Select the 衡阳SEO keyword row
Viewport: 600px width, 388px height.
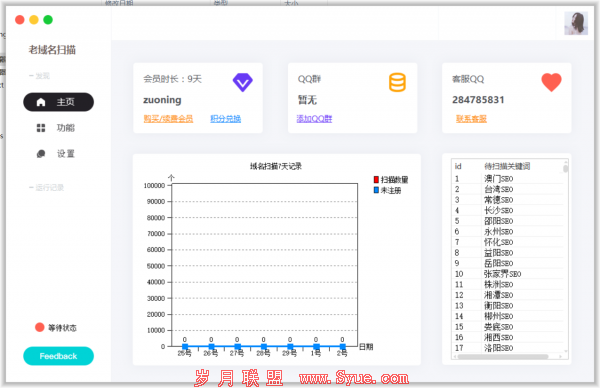tap(507, 306)
